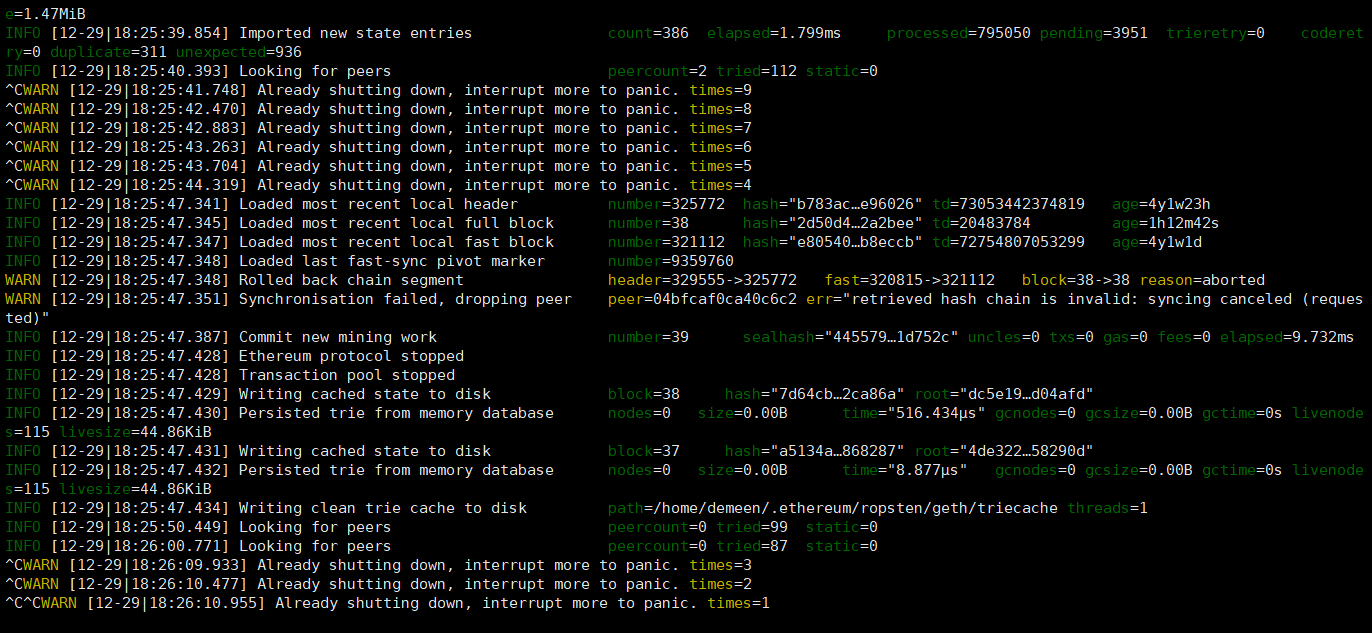Click the 'times=8' warning counter
This screenshot has height=633, width=1372.
click(720, 109)
